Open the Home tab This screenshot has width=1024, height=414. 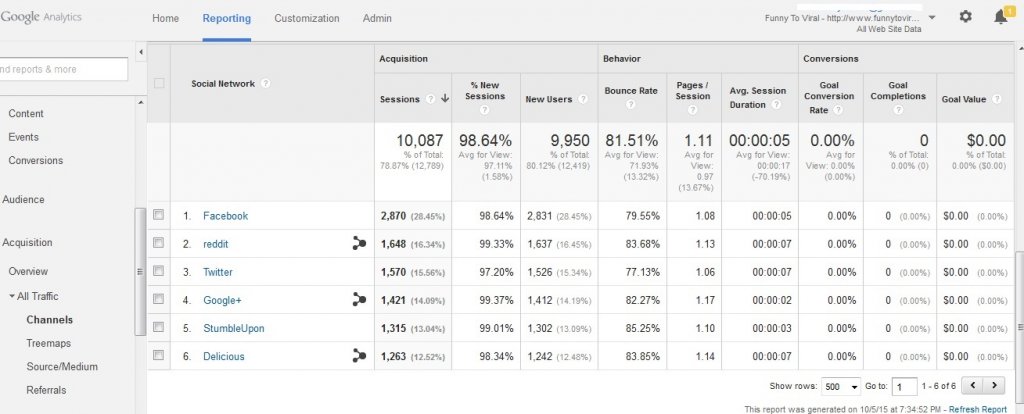(165, 18)
